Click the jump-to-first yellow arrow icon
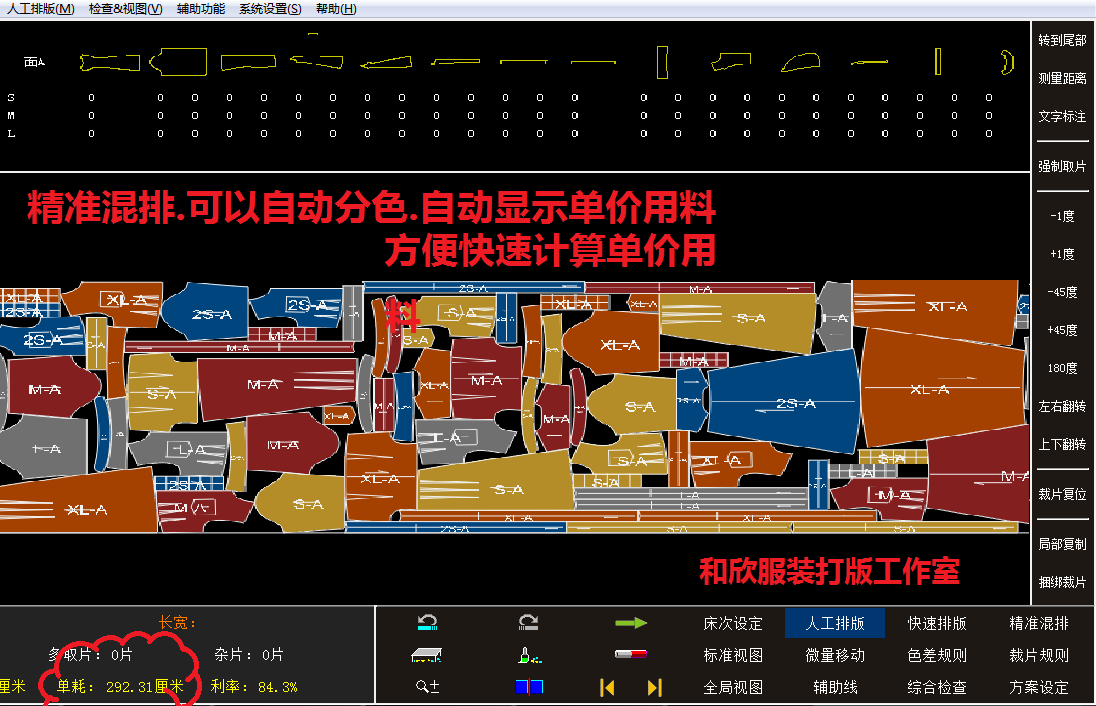 (607, 688)
